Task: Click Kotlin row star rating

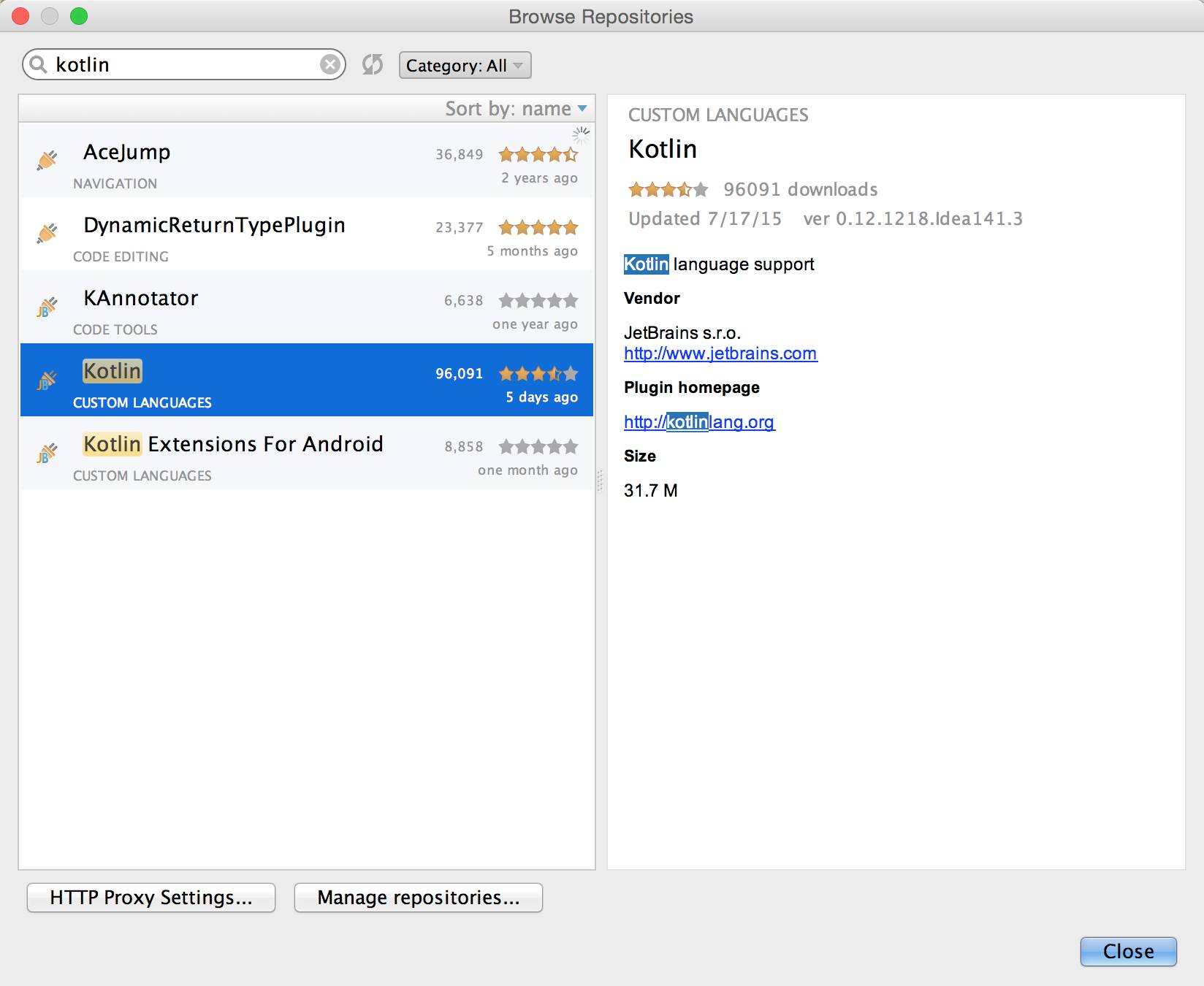Action: click(x=538, y=373)
